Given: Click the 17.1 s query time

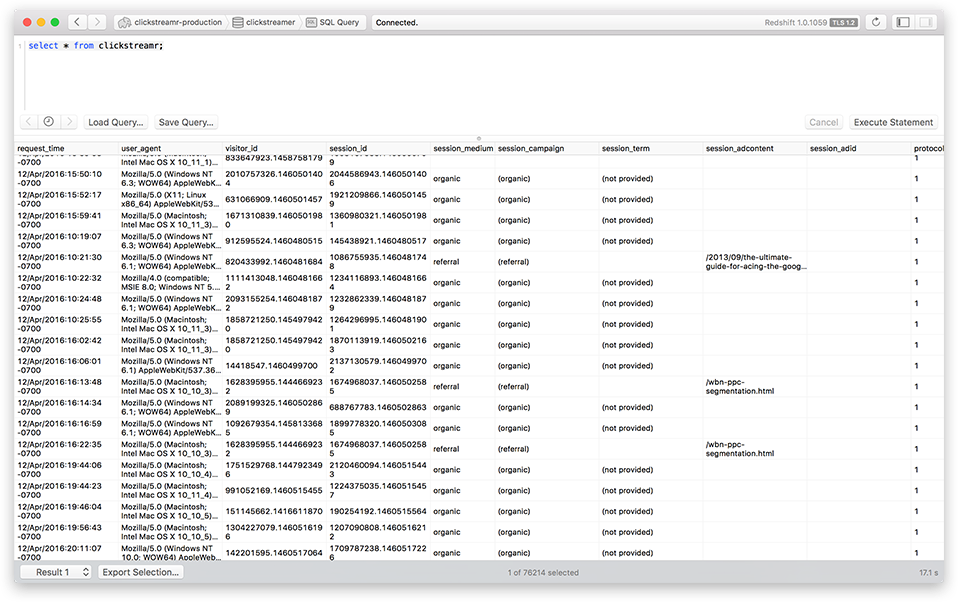Looking at the screenshot, I should click(928, 573).
